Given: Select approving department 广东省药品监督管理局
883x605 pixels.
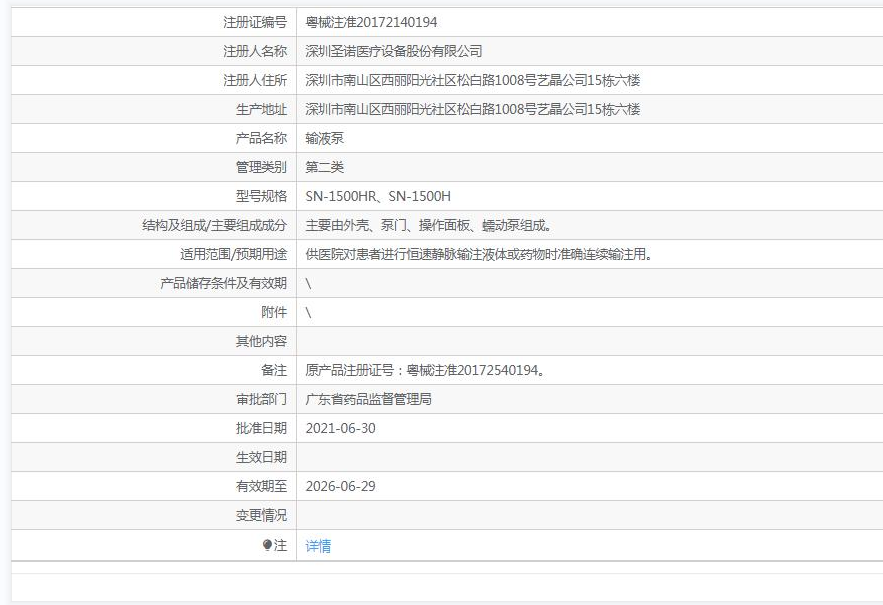Looking at the screenshot, I should [368, 399].
